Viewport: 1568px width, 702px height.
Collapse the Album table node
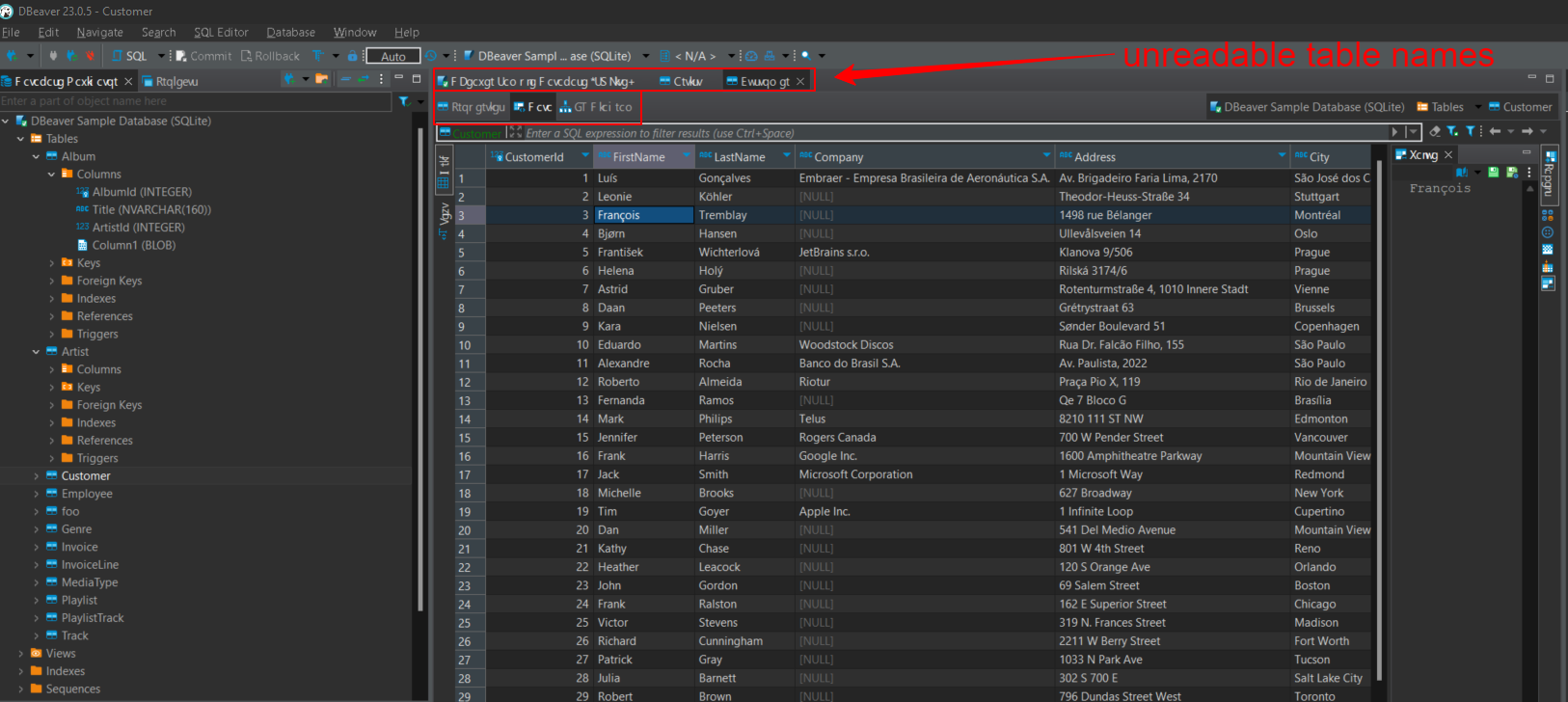pos(37,156)
